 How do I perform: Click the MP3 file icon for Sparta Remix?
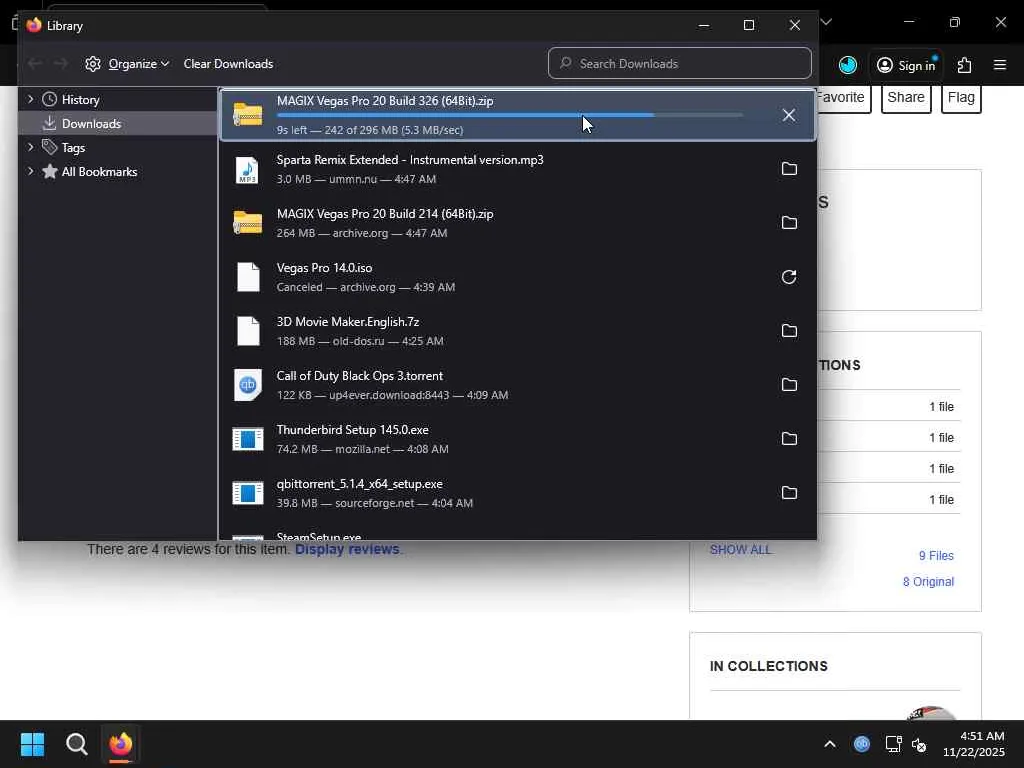click(248, 170)
